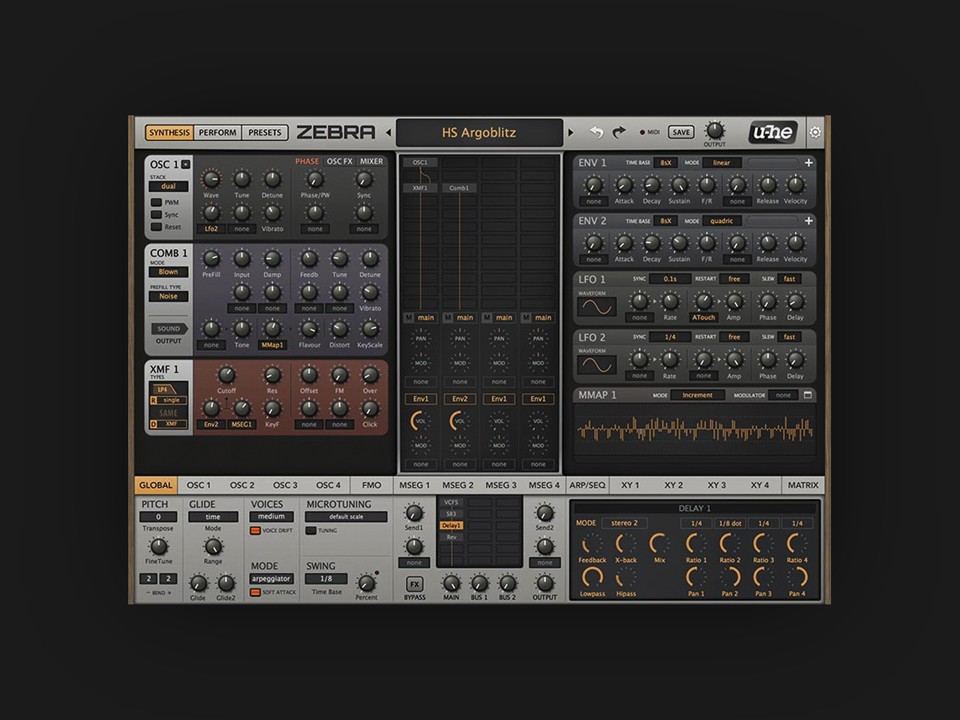Click the Env2 source under second channel
The height and width of the screenshot is (720, 960).
(x=460, y=399)
